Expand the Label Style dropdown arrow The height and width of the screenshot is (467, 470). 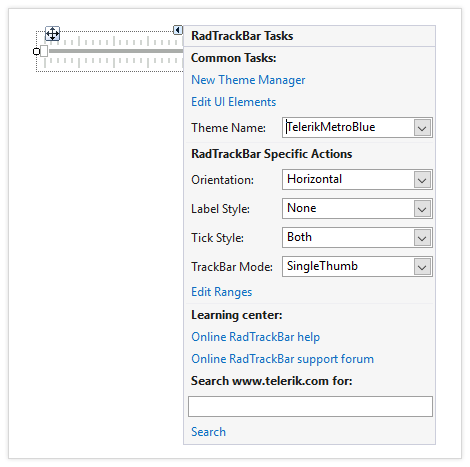(x=422, y=209)
